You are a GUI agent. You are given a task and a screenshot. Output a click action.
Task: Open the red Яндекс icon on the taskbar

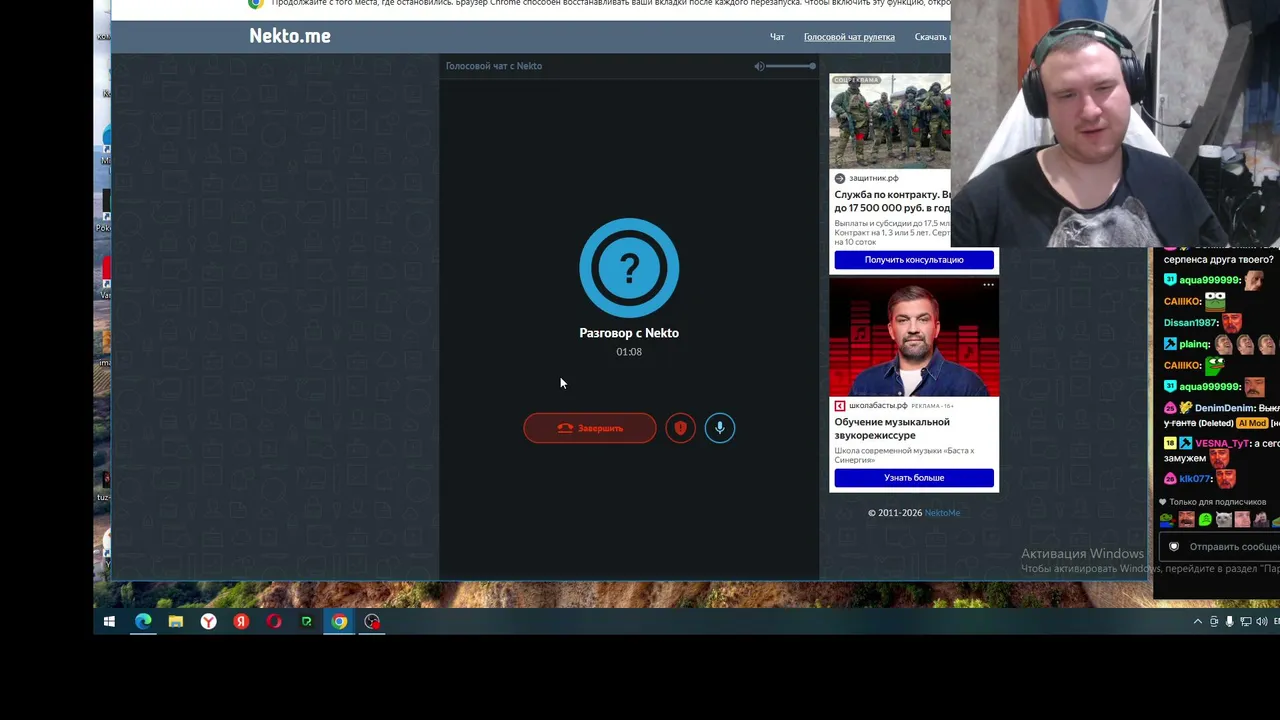(x=241, y=622)
